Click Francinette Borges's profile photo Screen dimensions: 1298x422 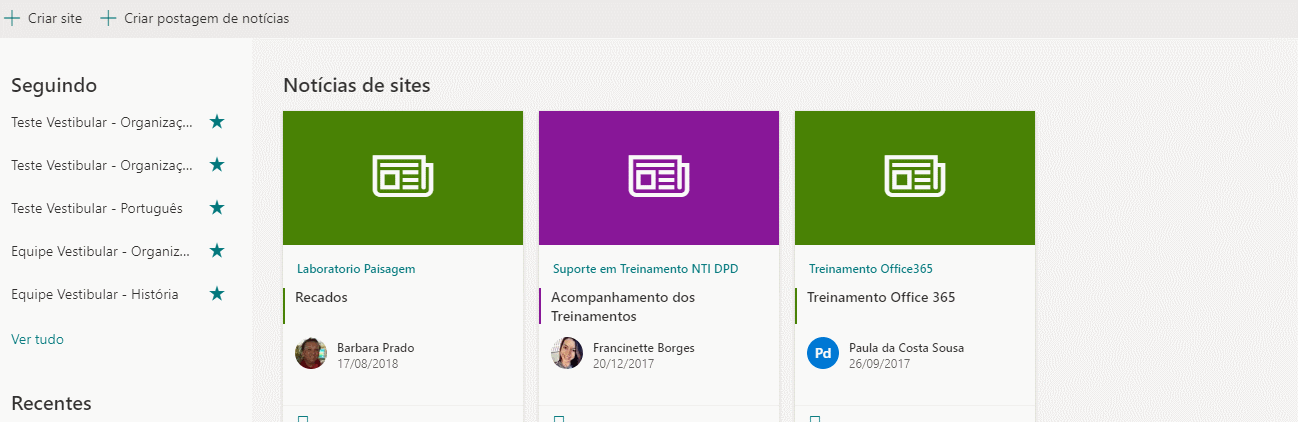(x=567, y=353)
